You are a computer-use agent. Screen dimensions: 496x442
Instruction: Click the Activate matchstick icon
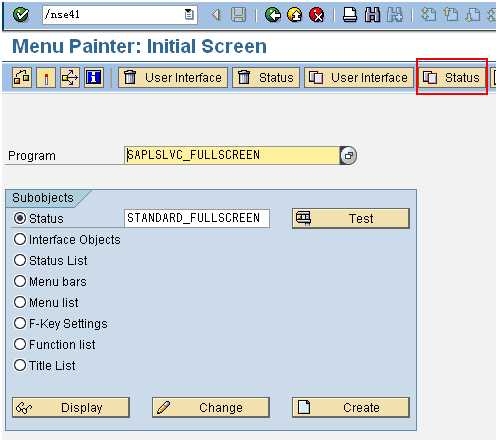click(x=46, y=78)
